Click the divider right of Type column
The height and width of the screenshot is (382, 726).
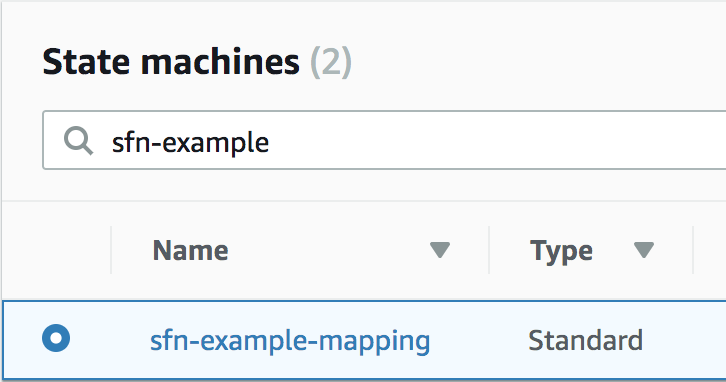[693, 250]
